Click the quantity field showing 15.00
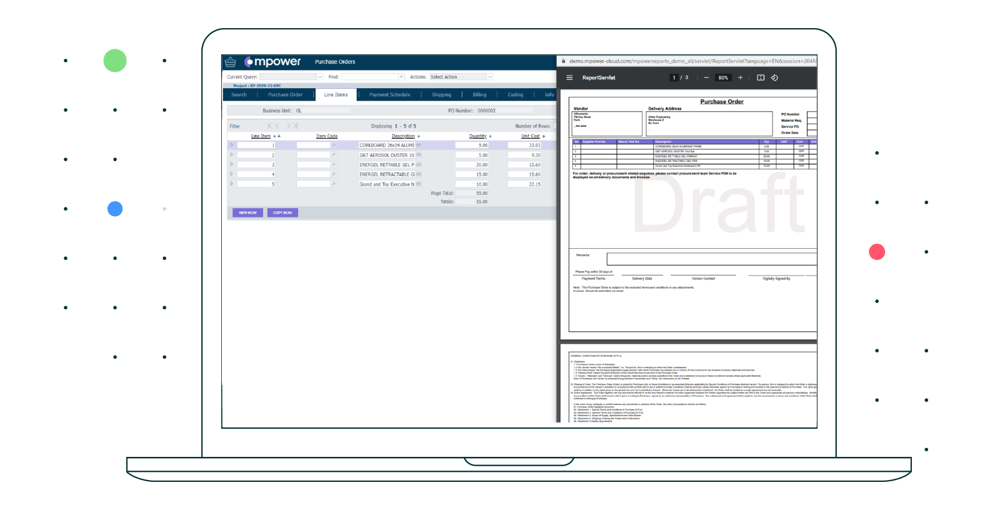The height and width of the screenshot is (505, 1000). click(472, 174)
